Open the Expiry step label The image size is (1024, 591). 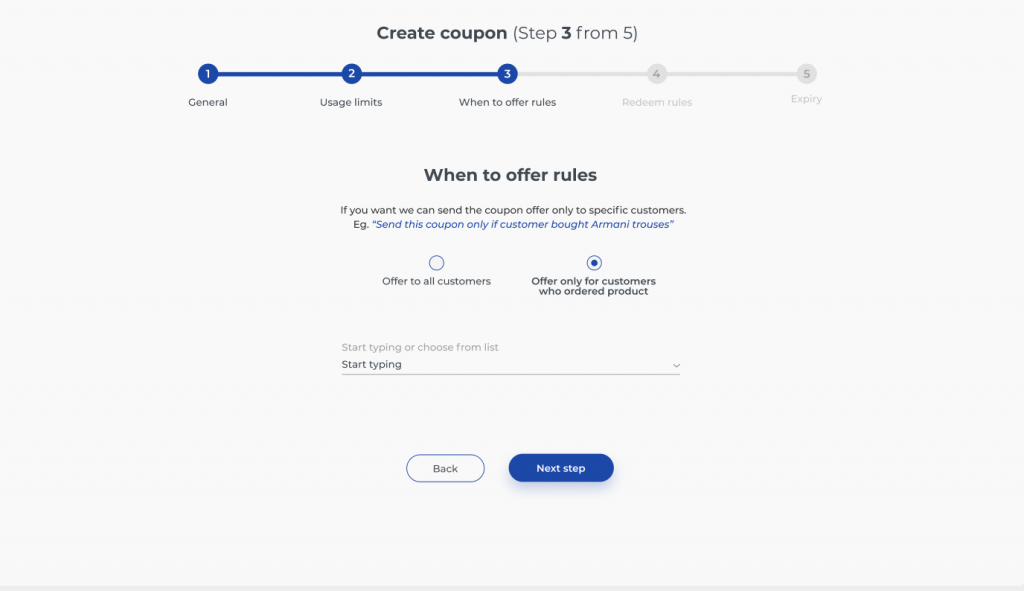coord(807,99)
